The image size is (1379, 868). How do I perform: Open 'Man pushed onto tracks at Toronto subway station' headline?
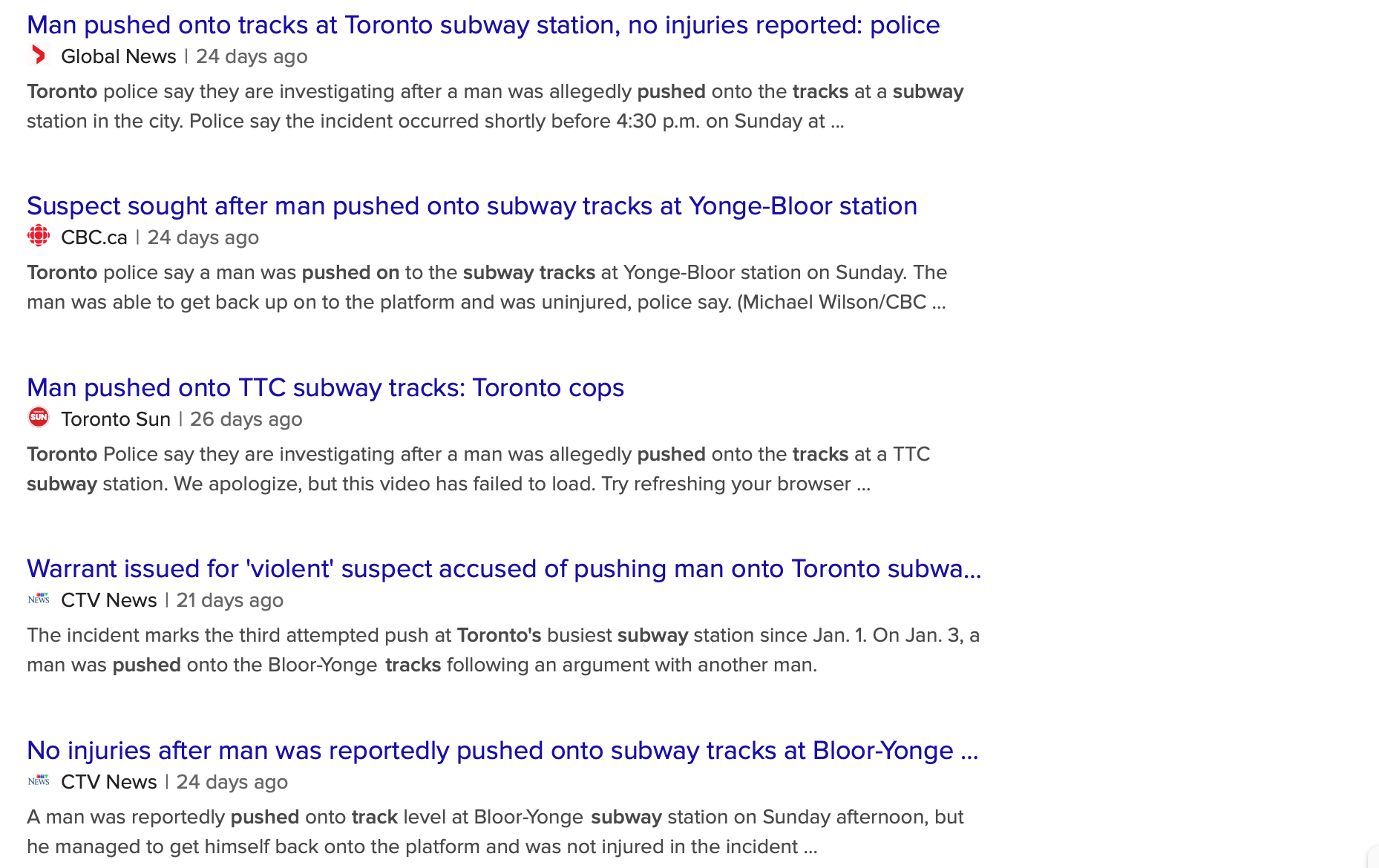[483, 25]
